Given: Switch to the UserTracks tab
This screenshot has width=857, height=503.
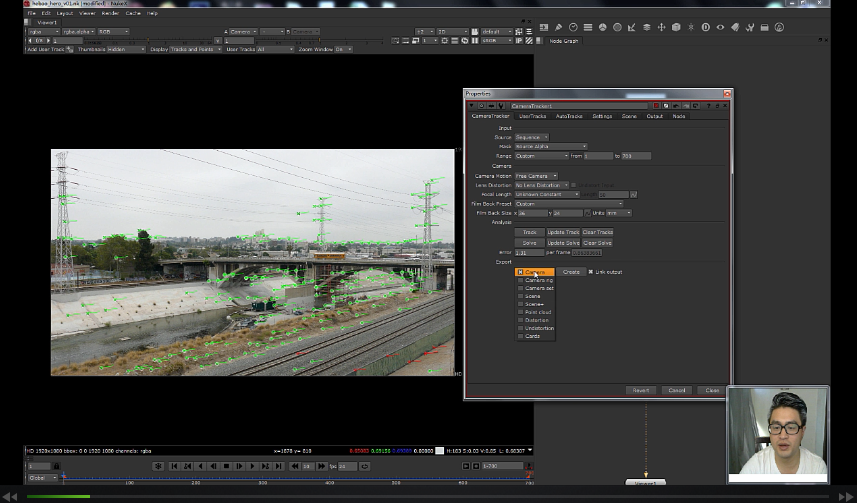Looking at the screenshot, I should coord(532,116).
